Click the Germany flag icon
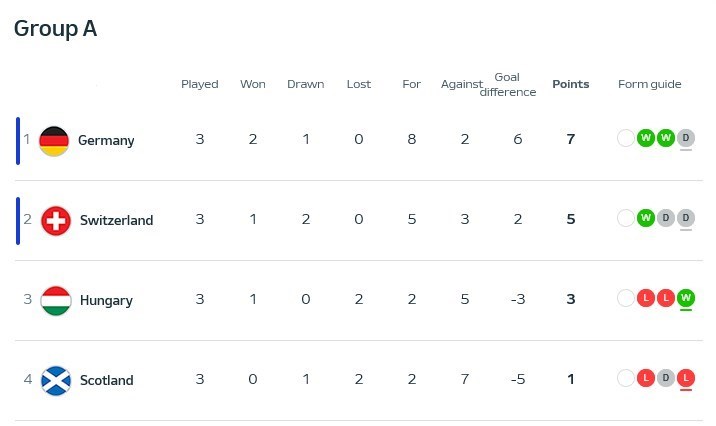The height and width of the screenshot is (426, 716). [x=54, y=141]
